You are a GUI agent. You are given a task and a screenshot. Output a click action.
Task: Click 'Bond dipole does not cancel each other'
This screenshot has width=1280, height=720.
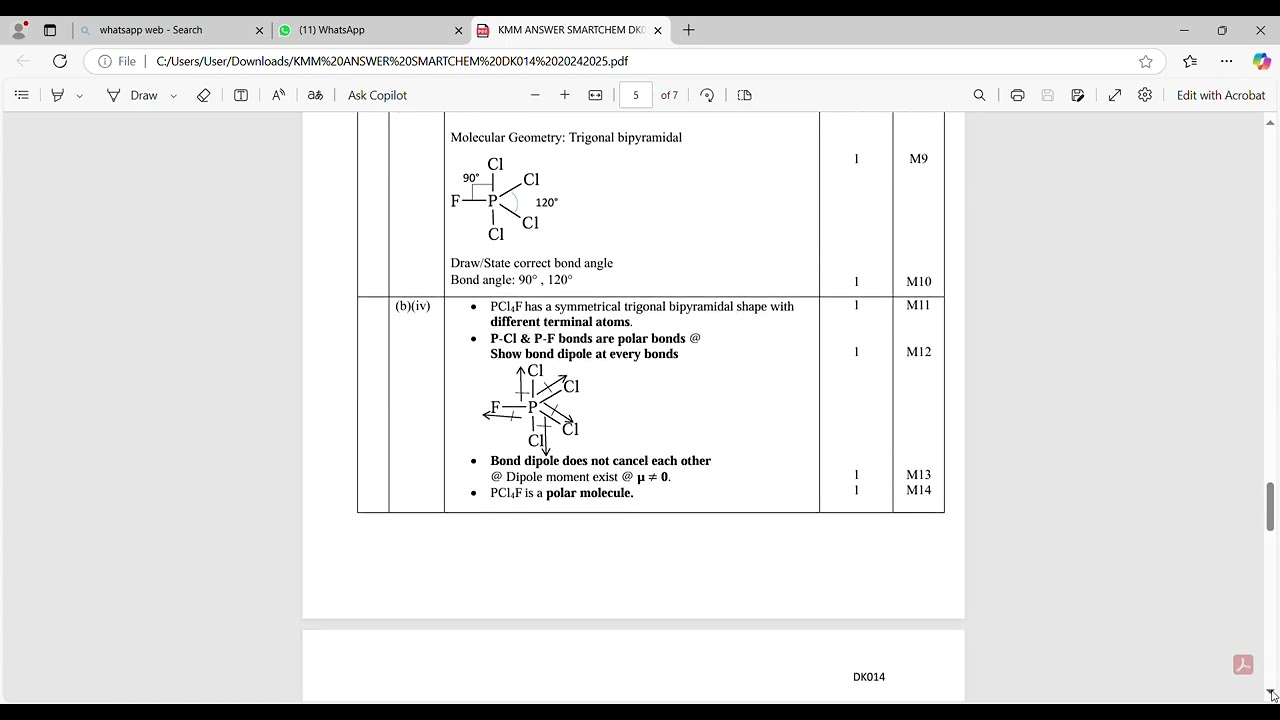point(600,461)
